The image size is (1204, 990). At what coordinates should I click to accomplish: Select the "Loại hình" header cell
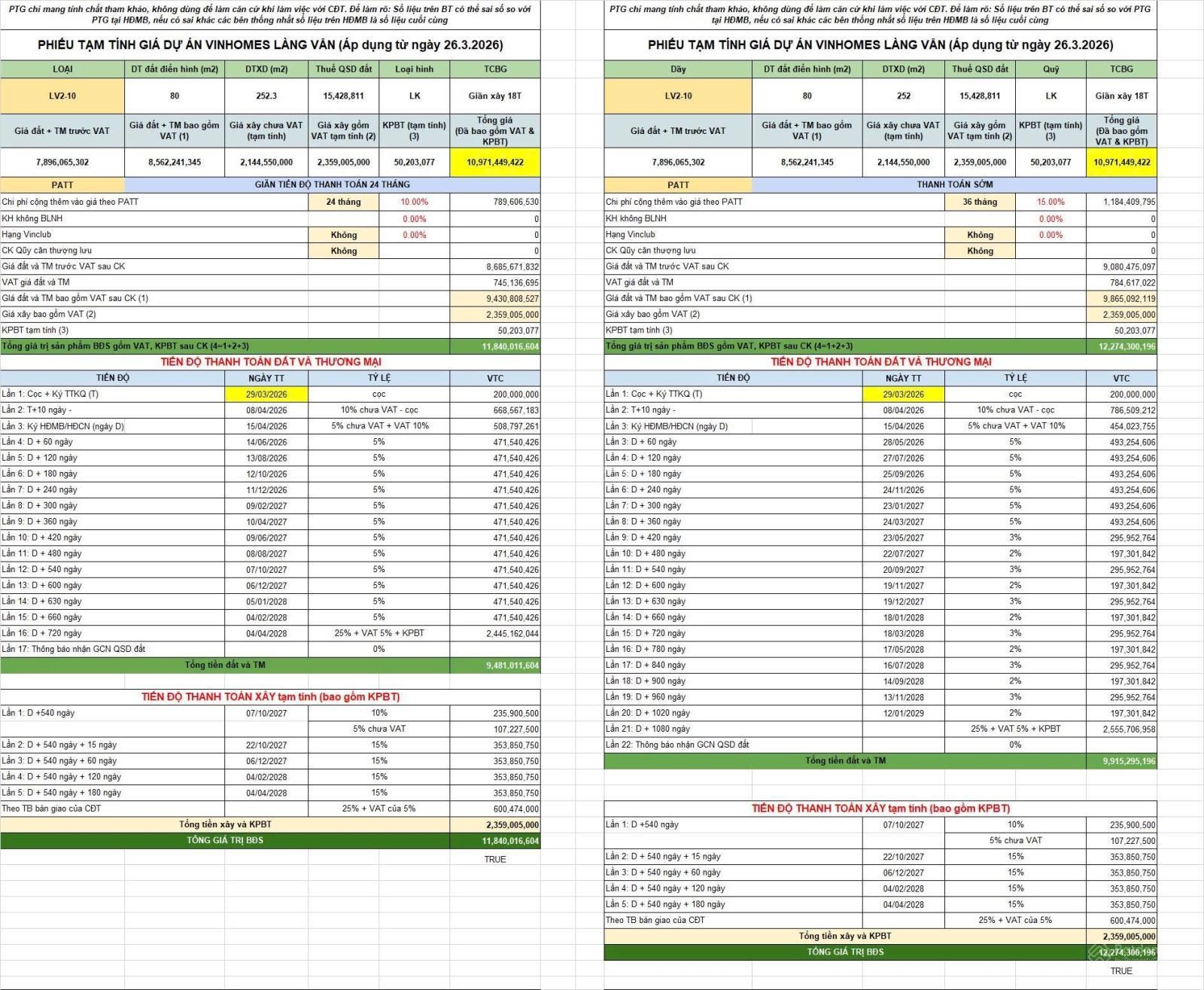(415, 69)
